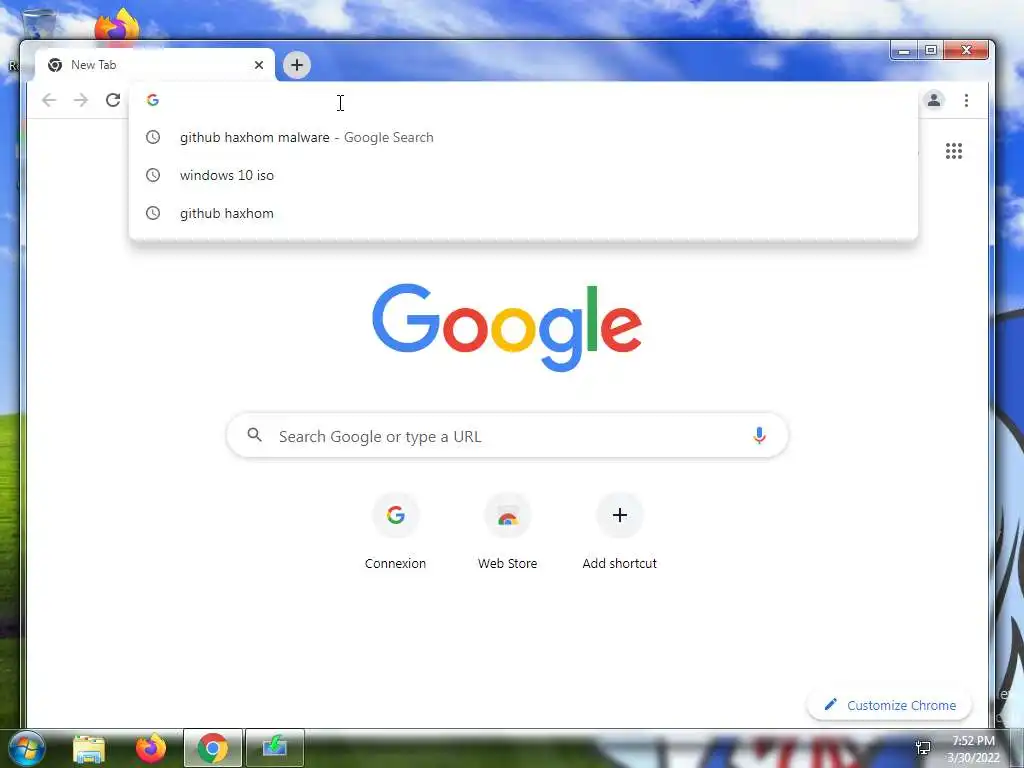This screenshot has height=768, width=1024.
Task: Click the Recycle Bin desktop icon
Action: click(39, 25)
